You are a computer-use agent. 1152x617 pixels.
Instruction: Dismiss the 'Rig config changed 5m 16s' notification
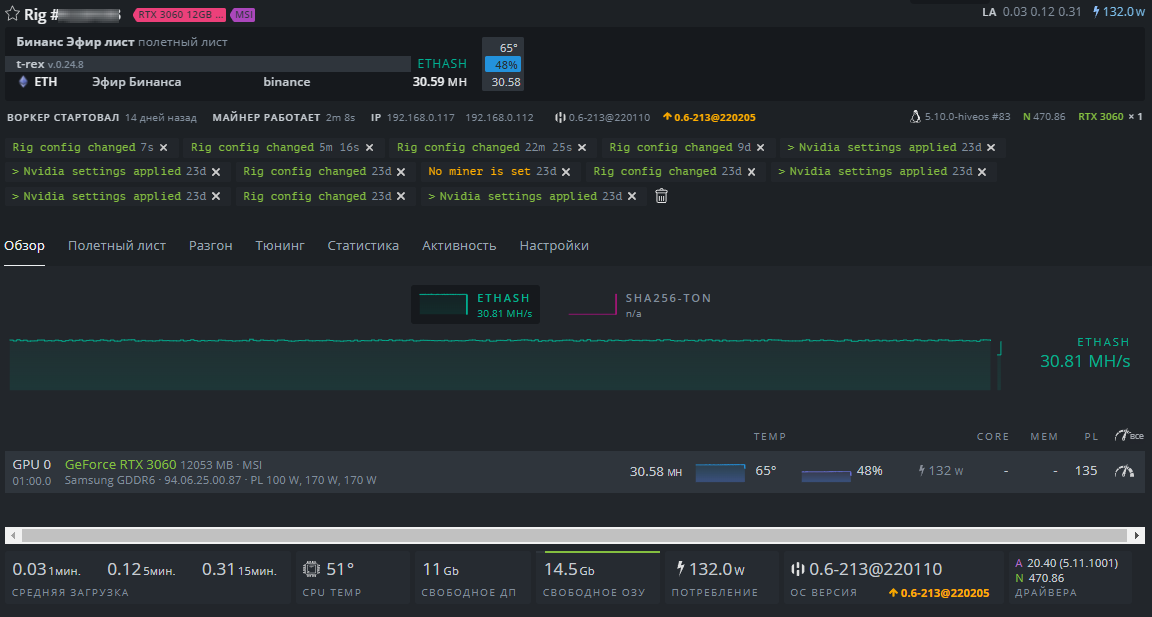click(x=370, y=148)
